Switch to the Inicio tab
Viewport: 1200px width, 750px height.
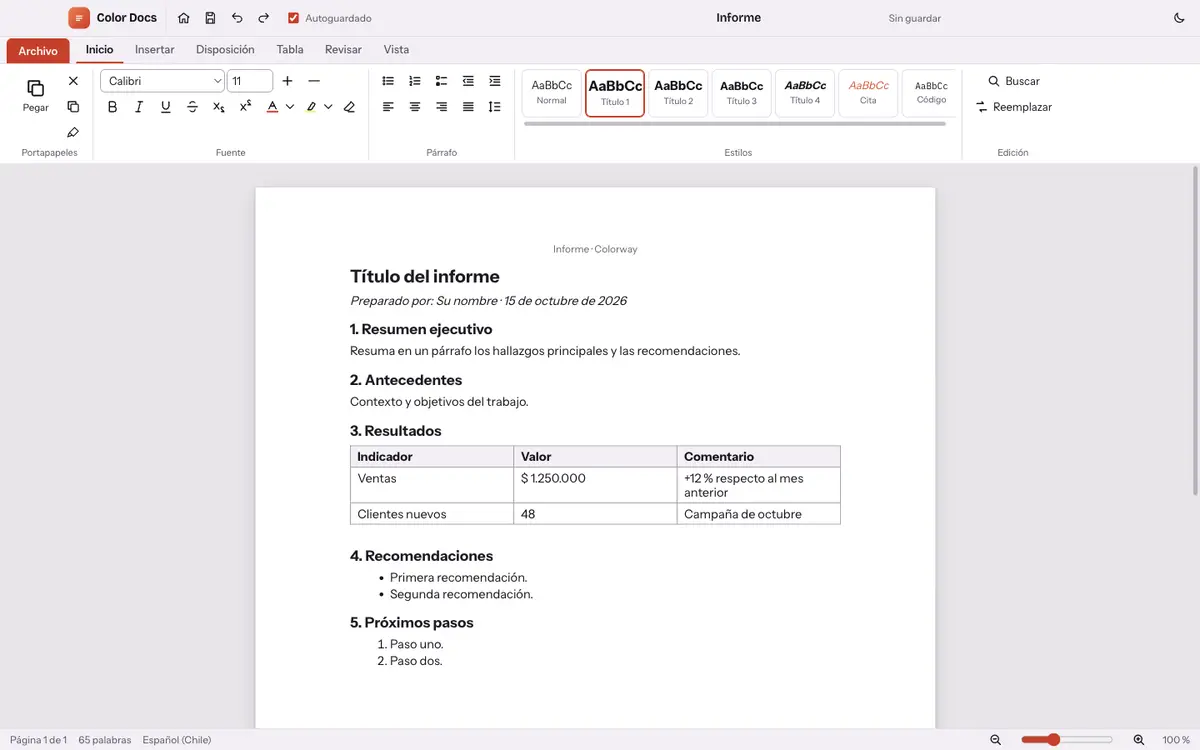100,49
